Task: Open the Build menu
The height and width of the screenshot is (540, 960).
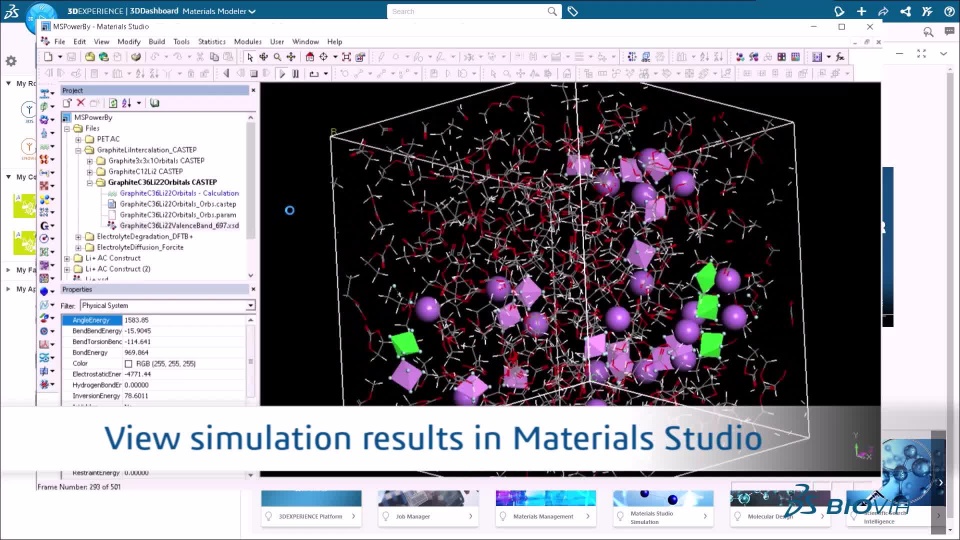Action: [x=157, y=42]
